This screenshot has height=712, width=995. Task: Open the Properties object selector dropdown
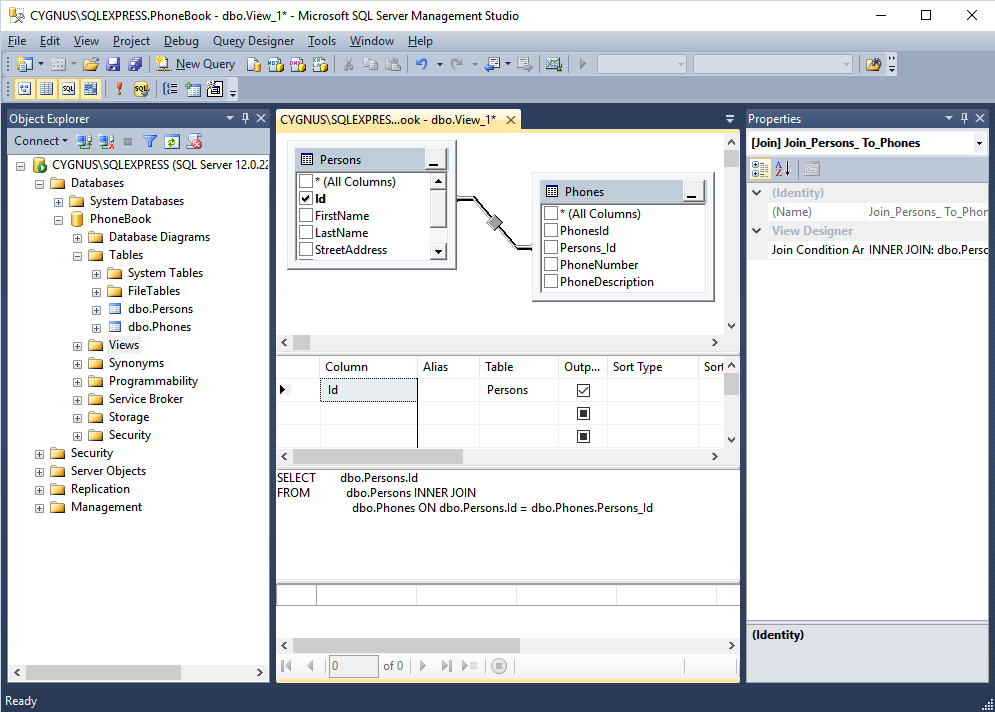[979, 143]
